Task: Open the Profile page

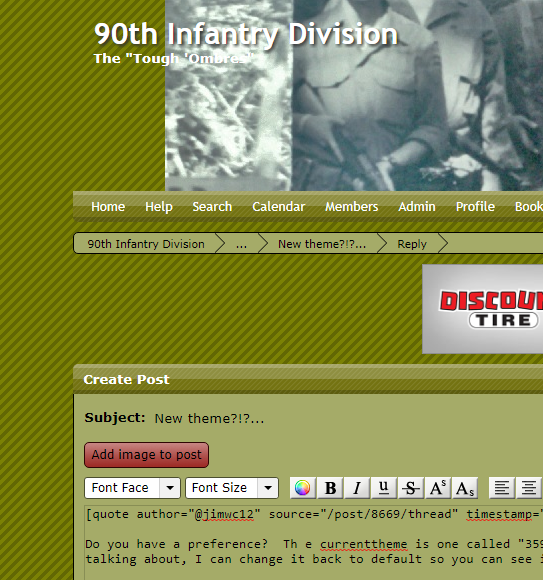Action: point(475,206)
